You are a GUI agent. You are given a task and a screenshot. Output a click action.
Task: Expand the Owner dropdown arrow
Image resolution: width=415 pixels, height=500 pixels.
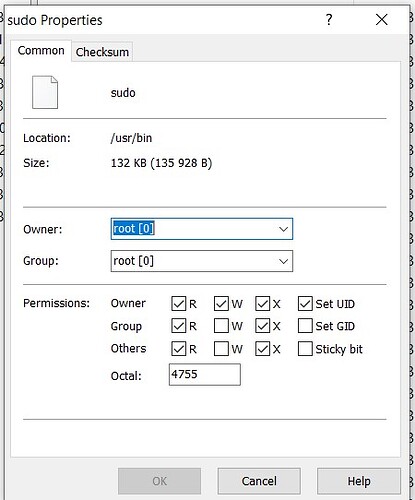(283, 229)
